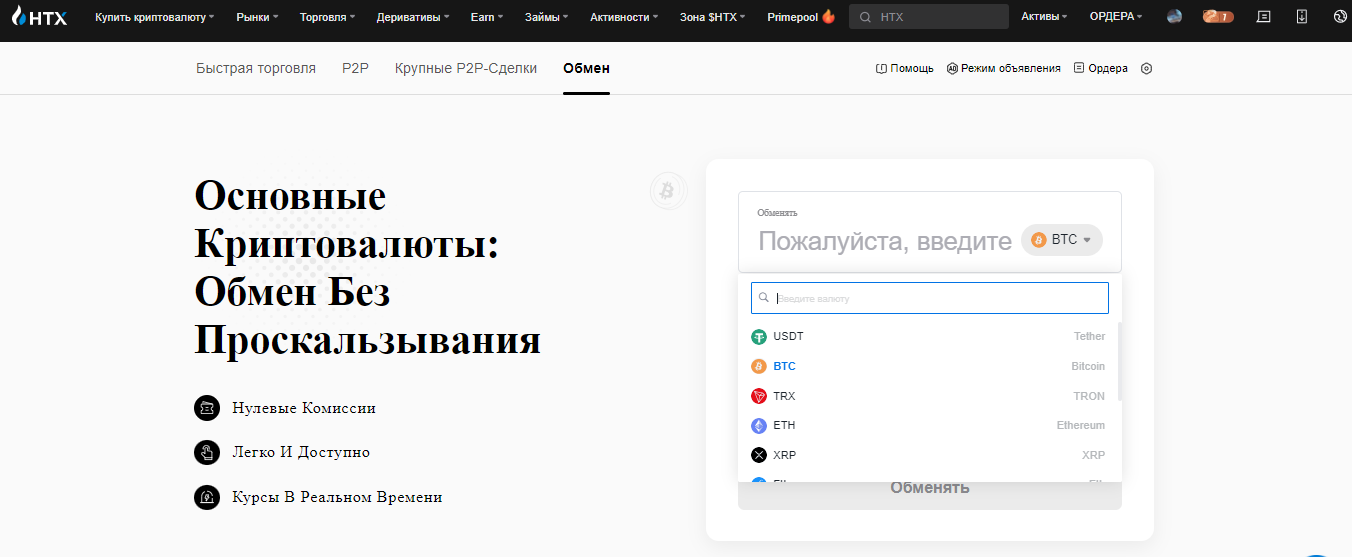
Task: Expand the Earn menu
Action: 487,17
